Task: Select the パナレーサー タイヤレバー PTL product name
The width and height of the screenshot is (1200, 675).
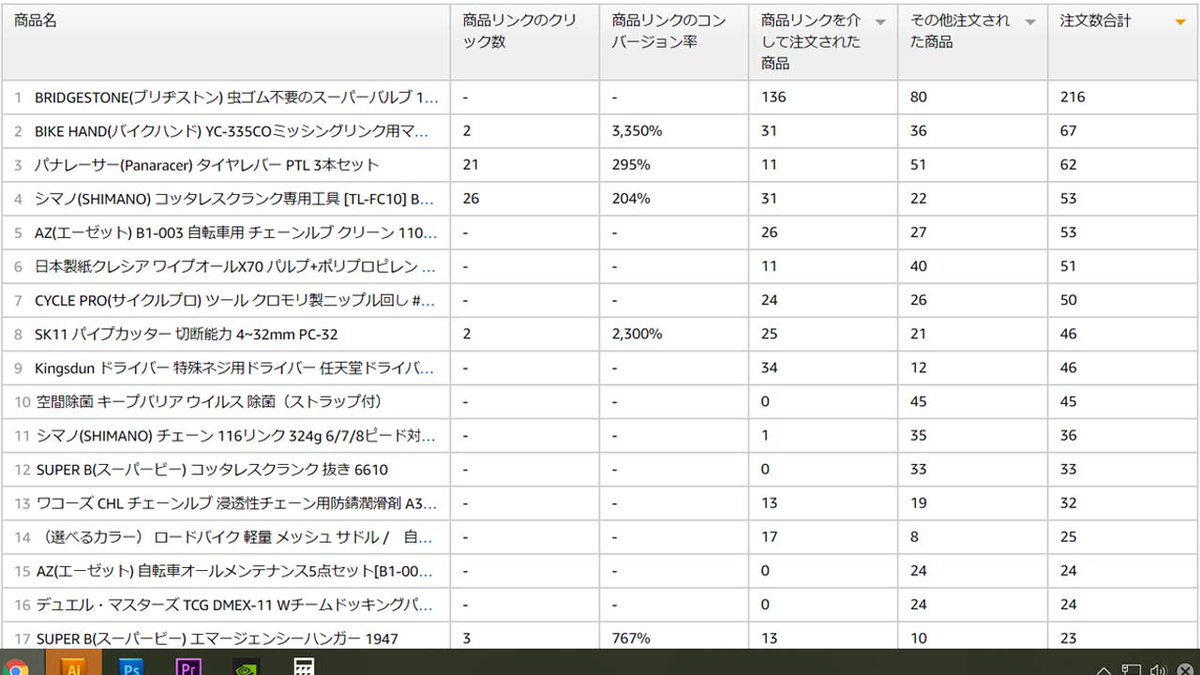Action: click(x=206, y=165)
